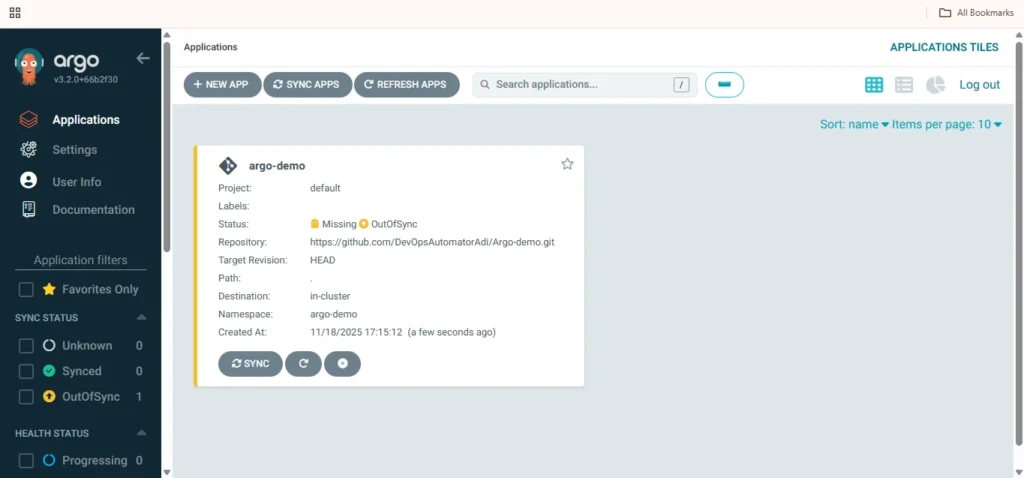Check the Synced sync status filter
The image size is (1024, 478).
click(x=27, y=371)
